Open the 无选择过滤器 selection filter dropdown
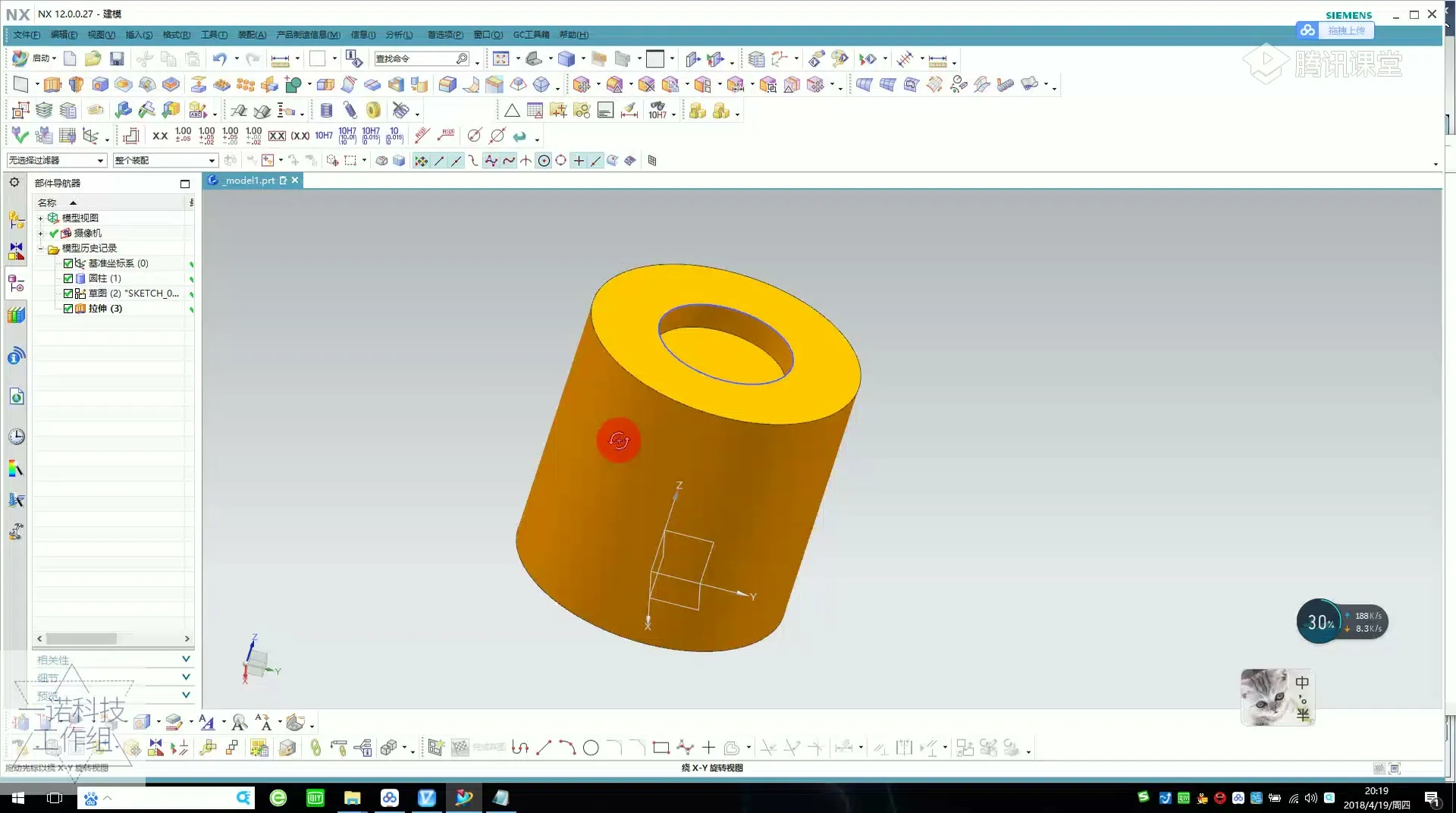This screenshot has height=813, width=1456. pyautogui.click(x=56, y=160)
